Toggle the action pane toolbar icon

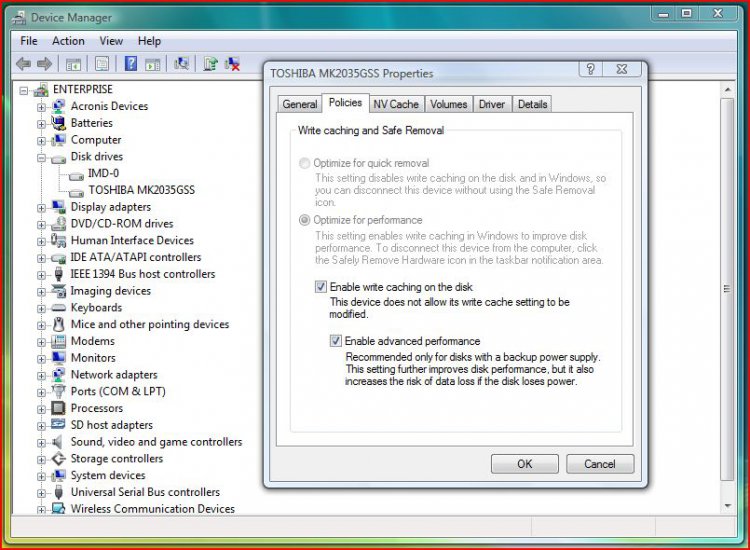(153, 64)
